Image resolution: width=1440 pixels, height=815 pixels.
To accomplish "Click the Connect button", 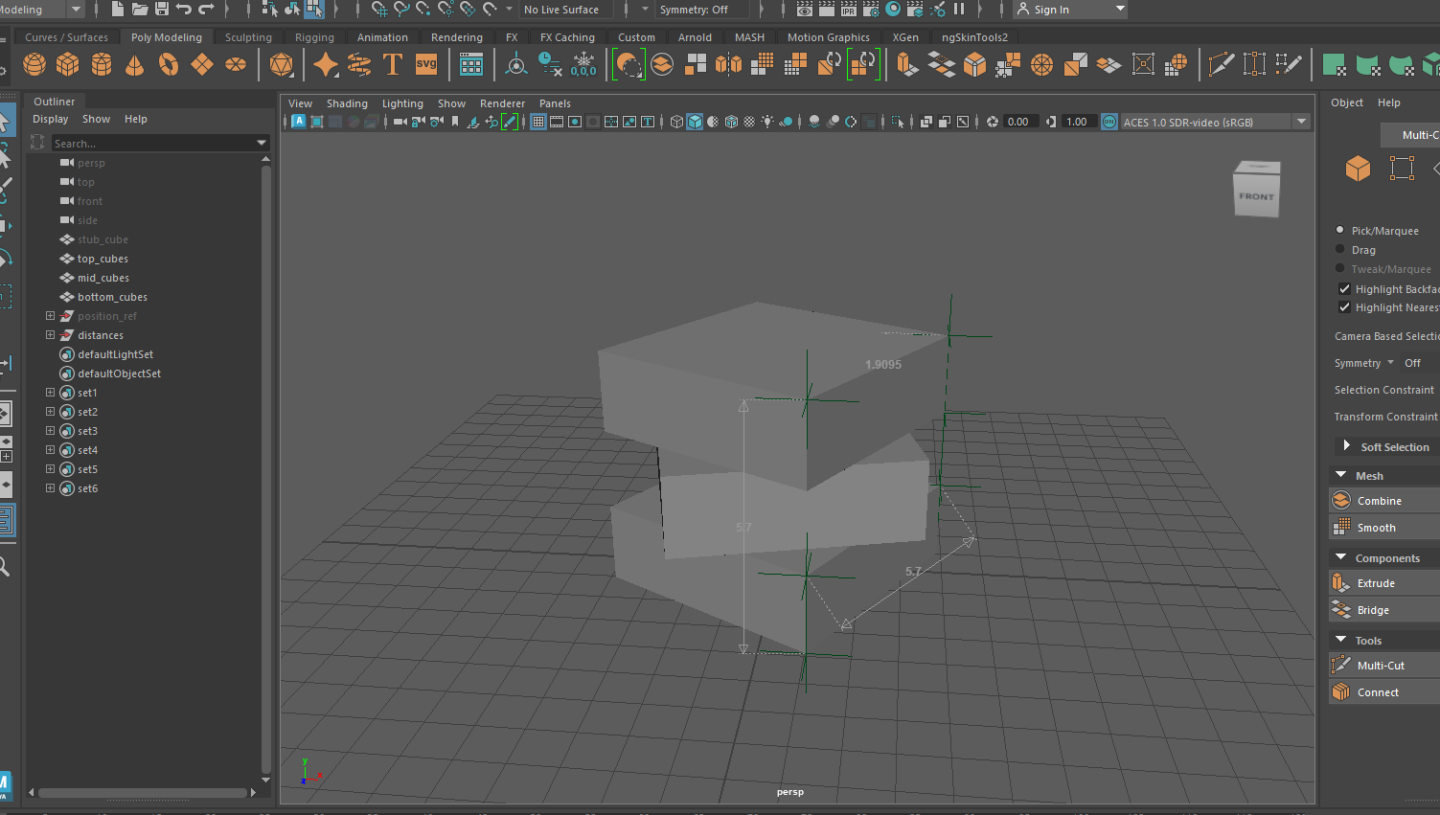I will coord(1384,691).
